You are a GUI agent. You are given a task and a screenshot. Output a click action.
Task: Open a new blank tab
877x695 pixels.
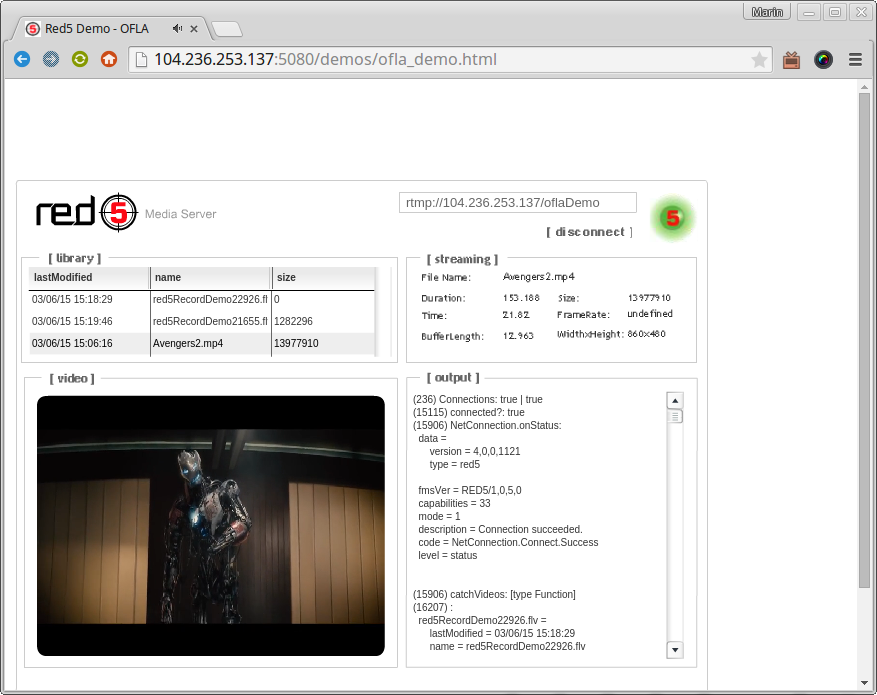pyautogui.click(x=227, y=29)
